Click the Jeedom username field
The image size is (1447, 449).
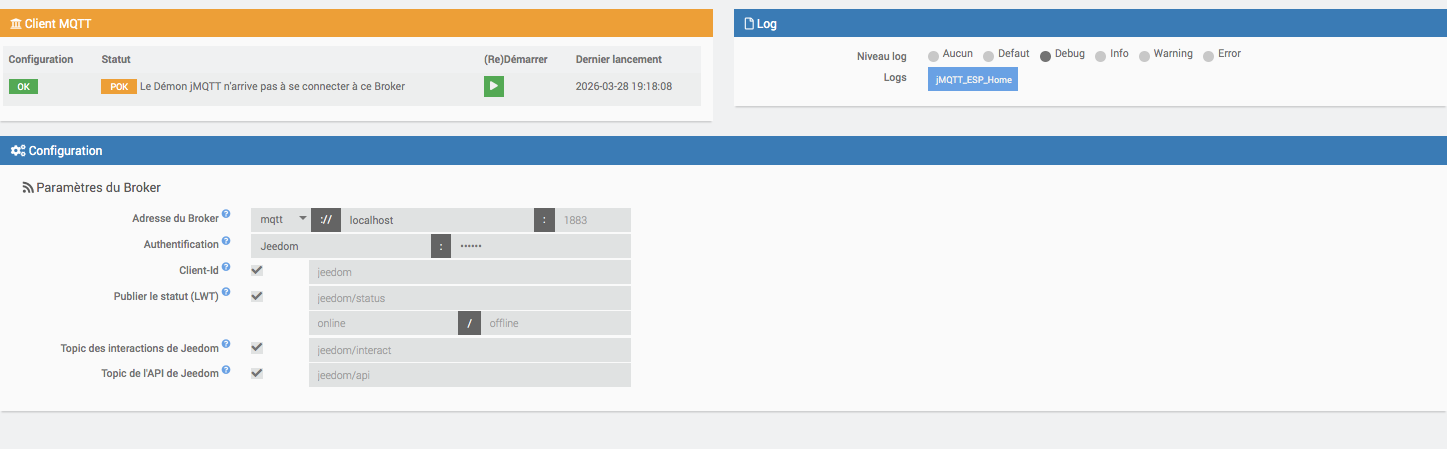point(341,246)
